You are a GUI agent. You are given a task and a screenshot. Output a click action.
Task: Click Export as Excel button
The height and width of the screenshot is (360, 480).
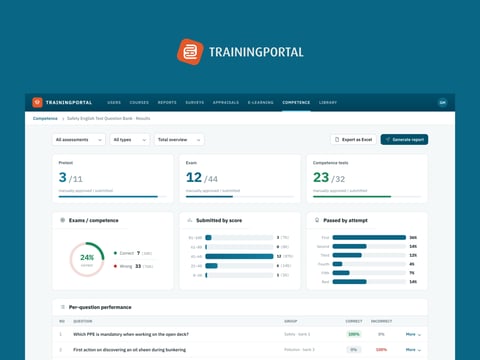(x=353, y=140)
